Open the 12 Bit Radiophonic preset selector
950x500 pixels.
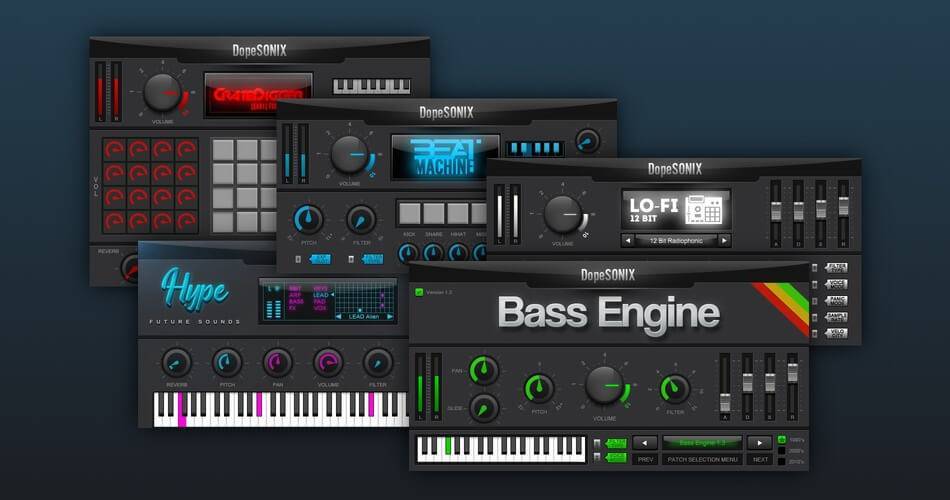[676, 241]
